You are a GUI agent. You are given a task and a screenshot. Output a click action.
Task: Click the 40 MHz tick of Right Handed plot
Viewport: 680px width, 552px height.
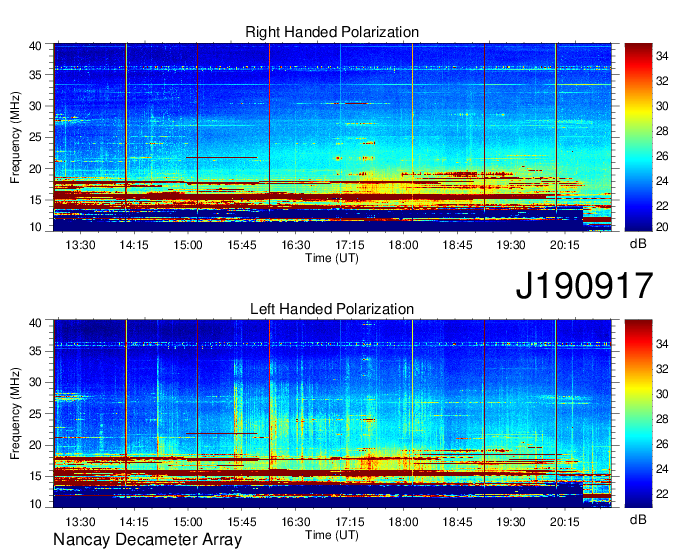[36, 46]
